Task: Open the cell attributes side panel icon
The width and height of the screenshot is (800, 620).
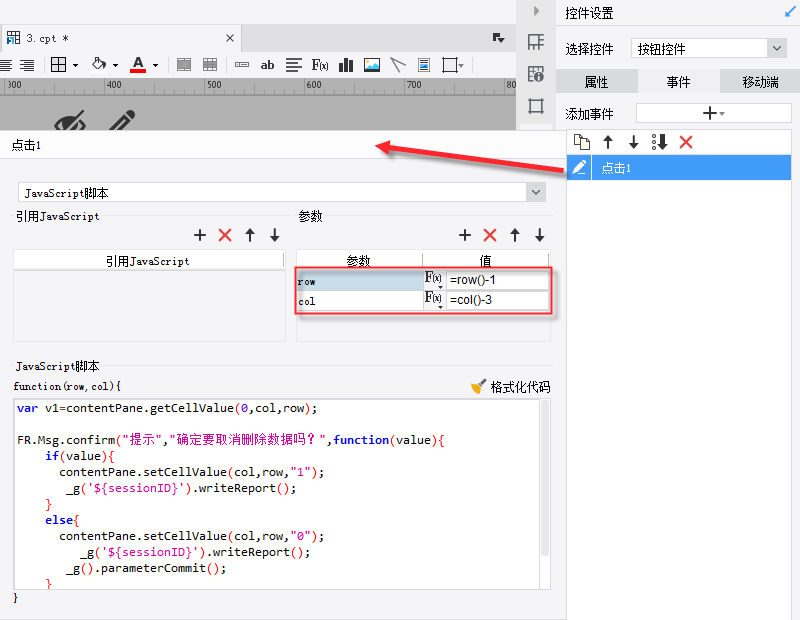Action: 536,74
